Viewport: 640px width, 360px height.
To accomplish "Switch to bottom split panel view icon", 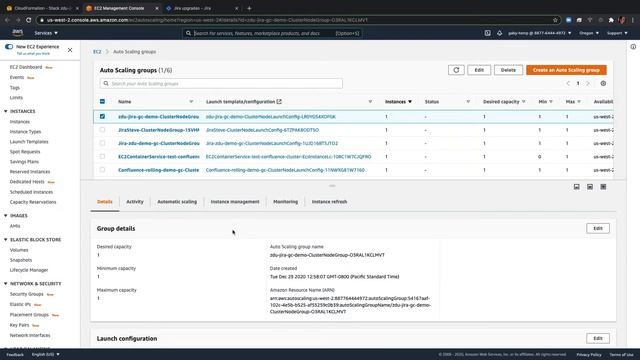I will [x=577, y=187].
